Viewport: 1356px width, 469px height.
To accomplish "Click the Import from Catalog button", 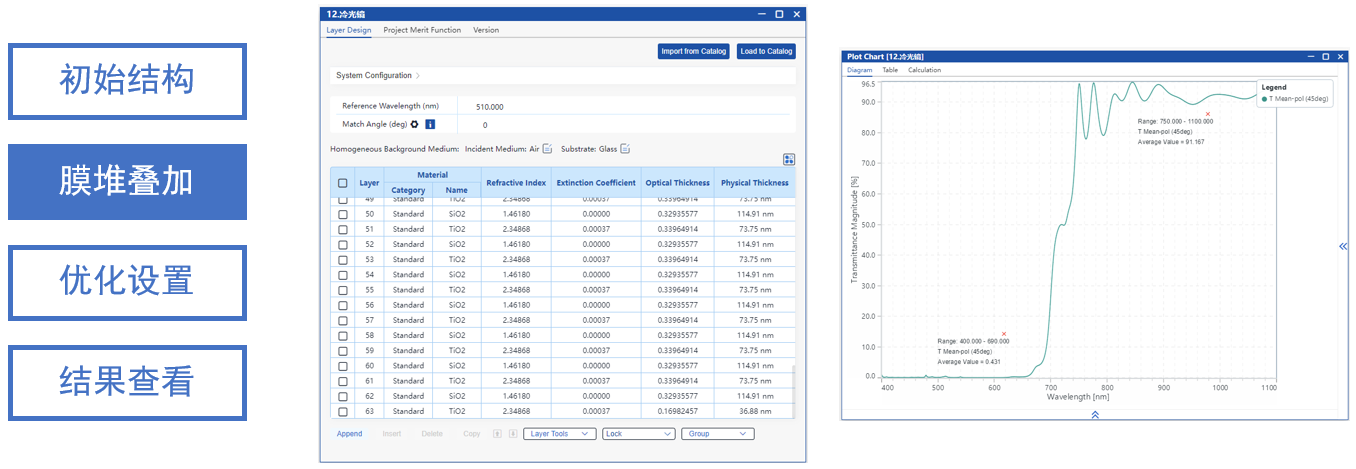I will click(693, 52).
